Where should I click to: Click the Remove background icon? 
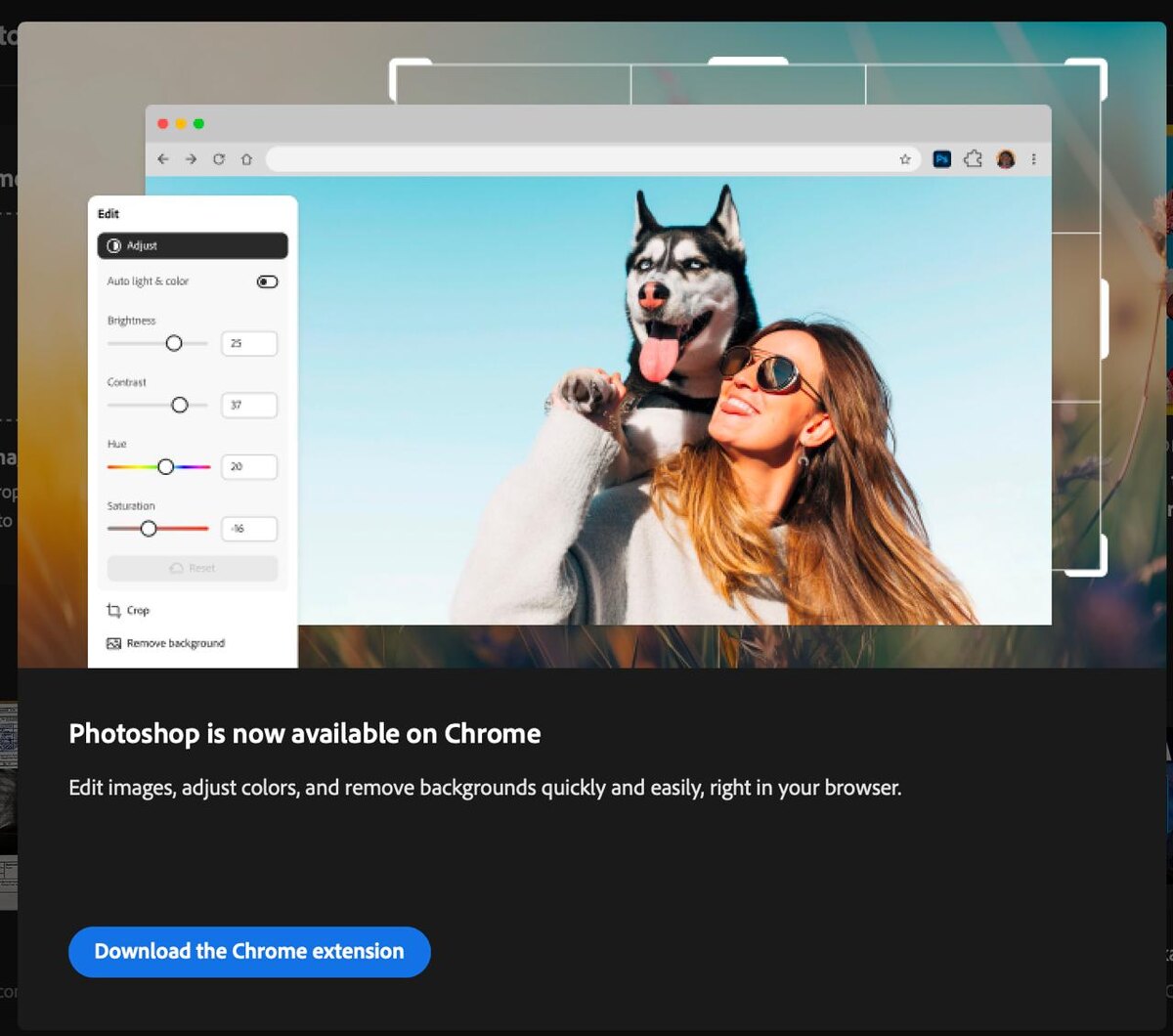[113, 643]
